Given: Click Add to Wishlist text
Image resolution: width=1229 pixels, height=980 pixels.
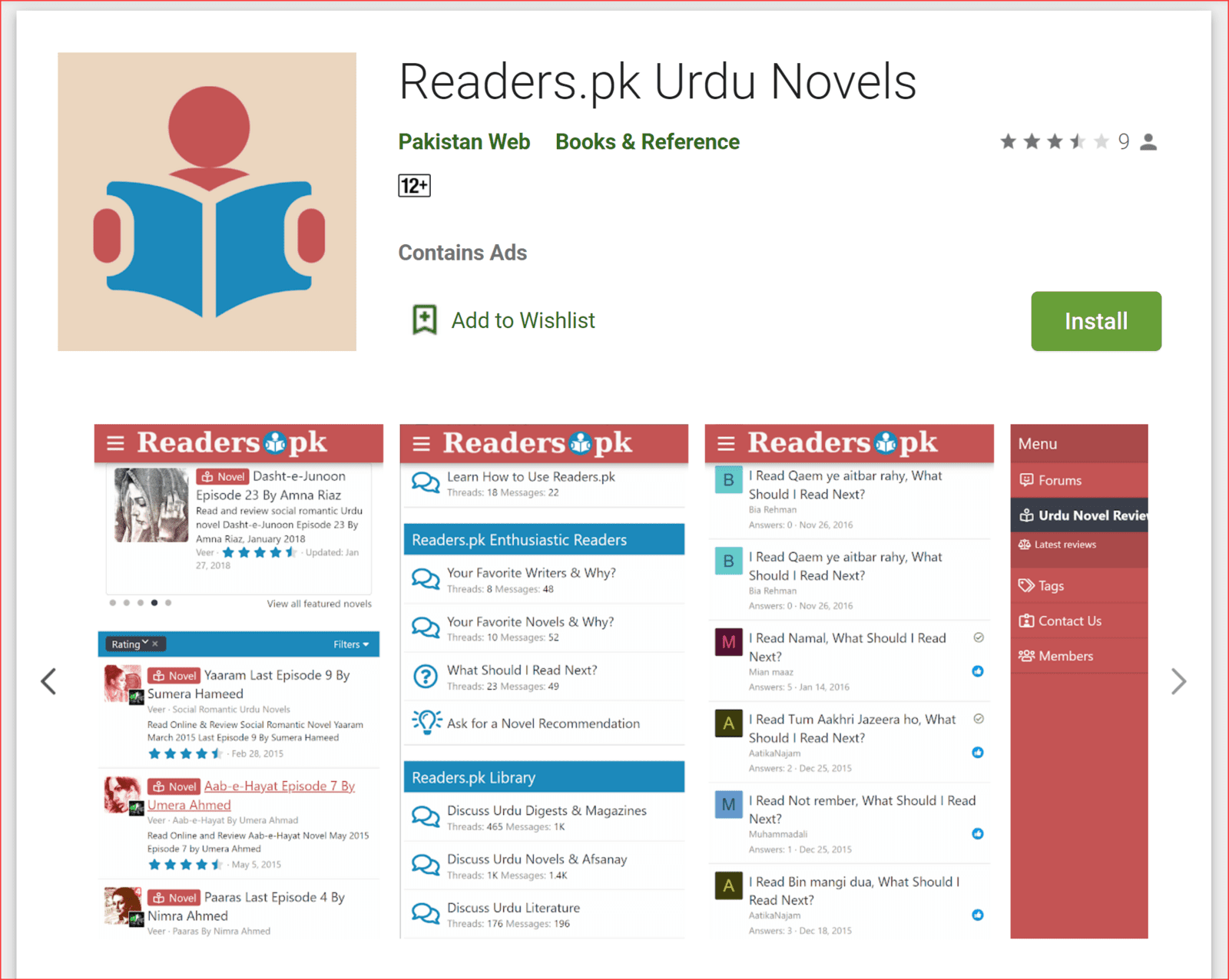Looking at the screenshot, I should tap(523, 320).
